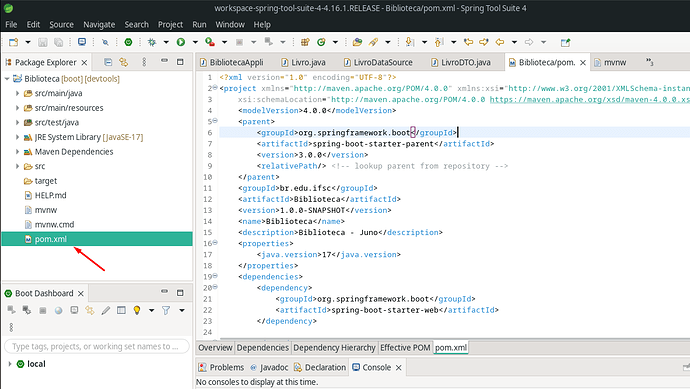Image resolution: width=690 pixels, height=389 pixels.
Task: Click the Boot Dashboard lightbulb icon
Action: (137, 311)
